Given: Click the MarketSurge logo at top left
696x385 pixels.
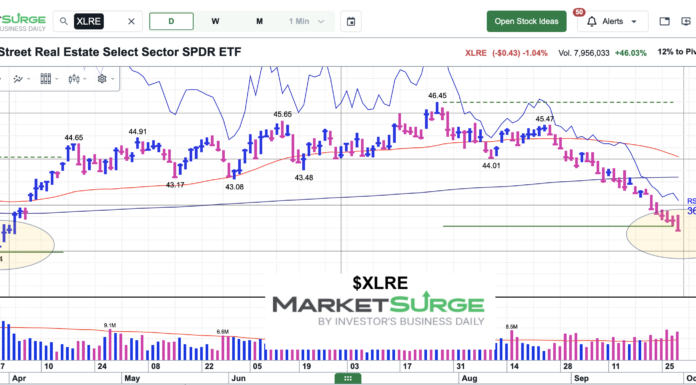Looking at the screenshot, I should click(22, 21).
